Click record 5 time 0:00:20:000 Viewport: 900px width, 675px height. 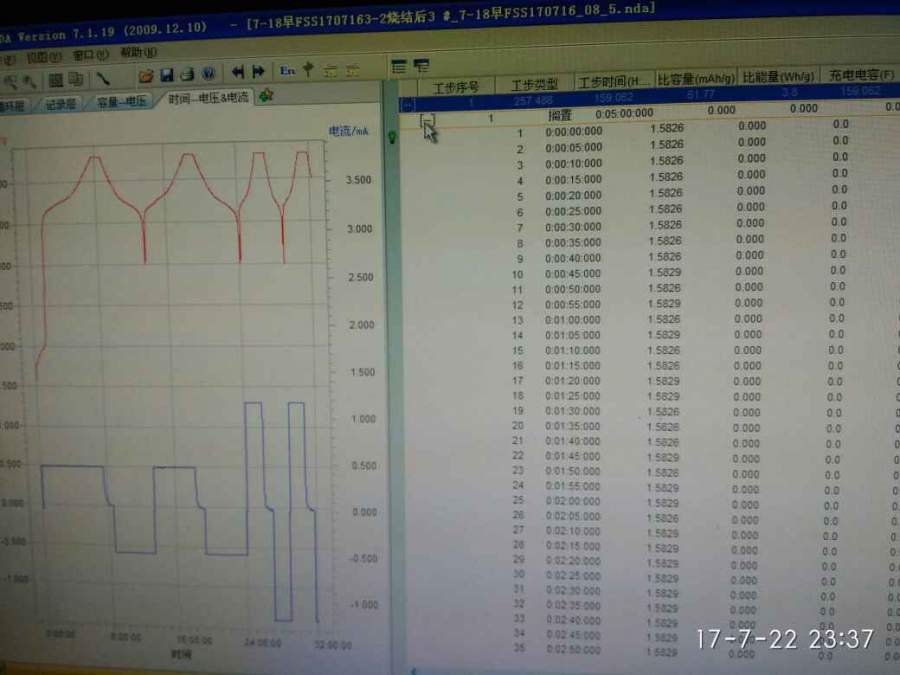point(573,196)
